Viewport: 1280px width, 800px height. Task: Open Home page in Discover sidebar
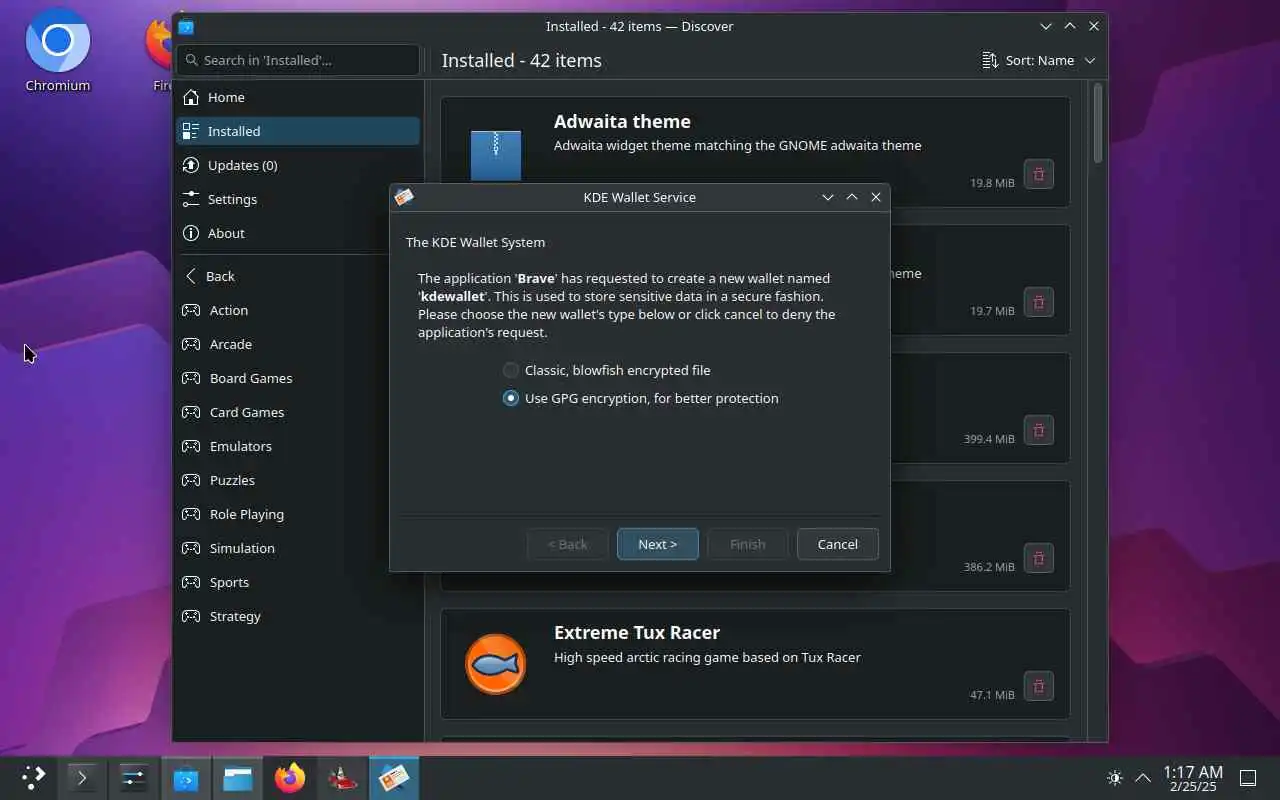point(298,97)
